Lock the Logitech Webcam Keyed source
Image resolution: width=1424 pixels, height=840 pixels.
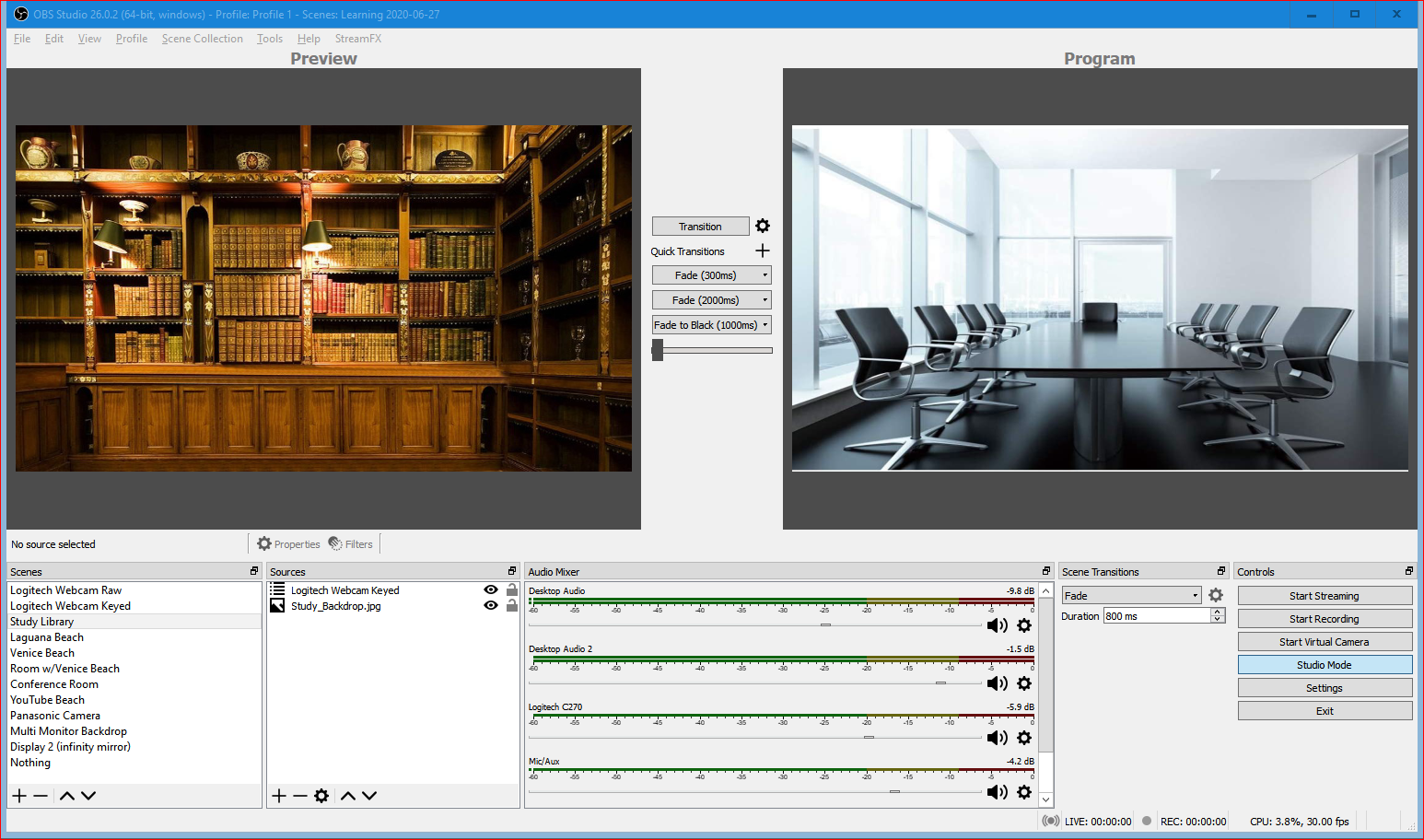(512, 589)
